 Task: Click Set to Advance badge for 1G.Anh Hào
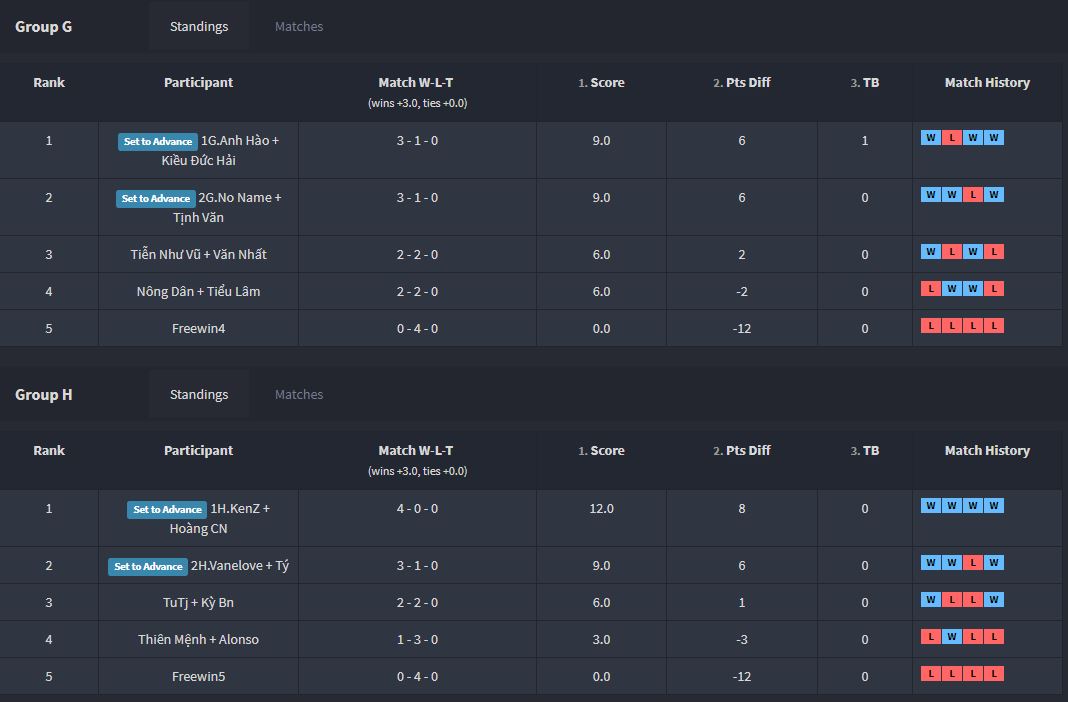click(157, 142)
